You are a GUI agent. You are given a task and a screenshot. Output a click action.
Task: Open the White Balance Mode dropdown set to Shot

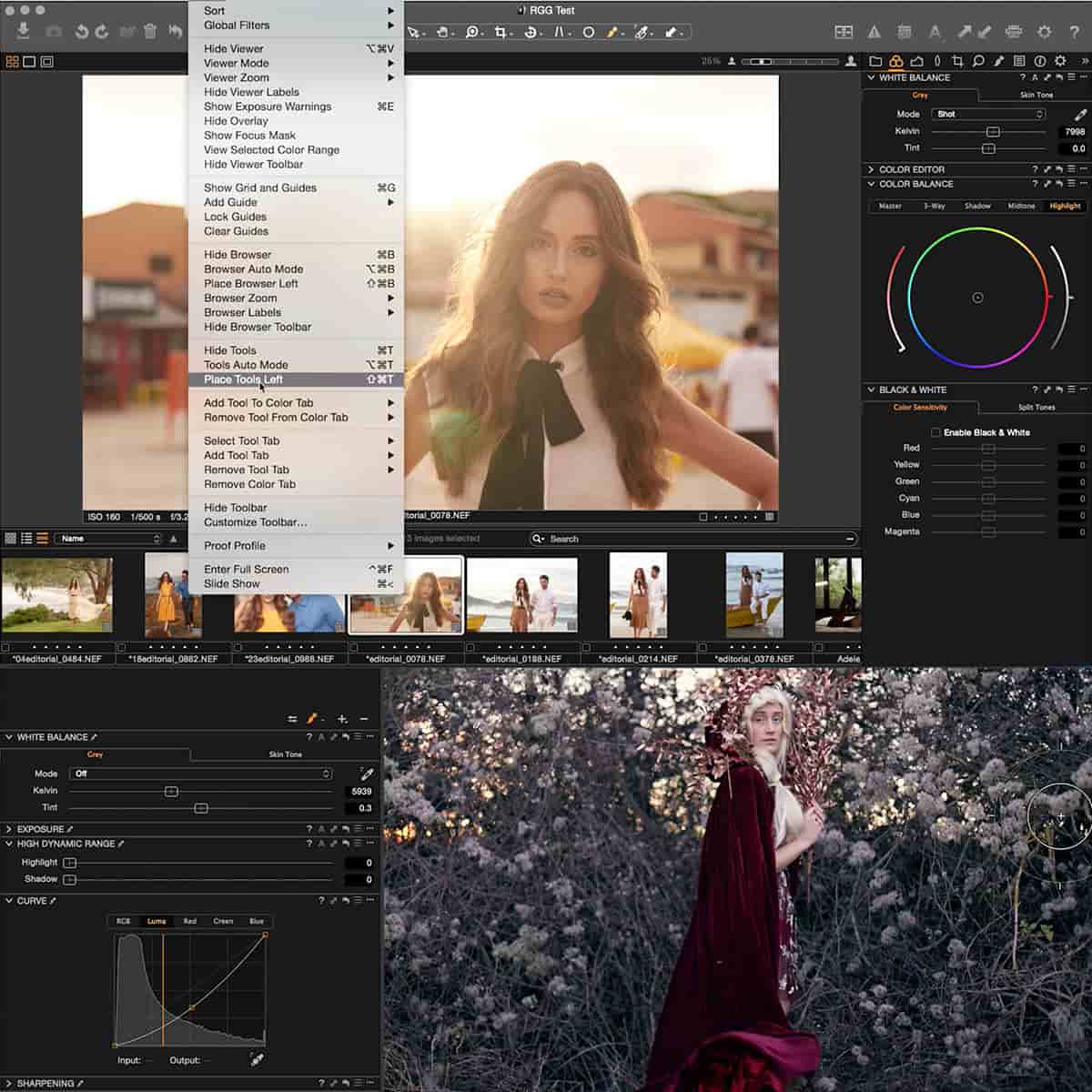[x=989, y=114]
